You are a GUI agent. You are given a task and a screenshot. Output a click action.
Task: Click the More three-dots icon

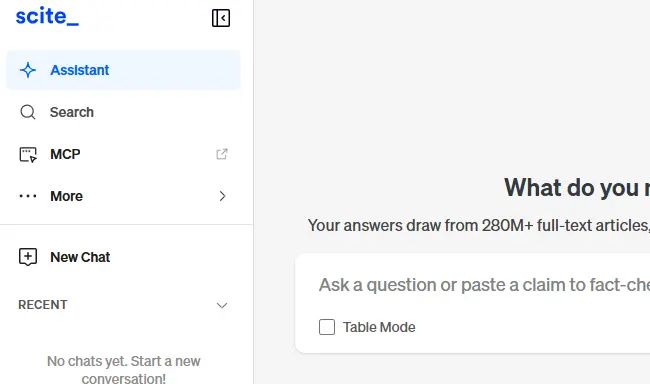28,196
